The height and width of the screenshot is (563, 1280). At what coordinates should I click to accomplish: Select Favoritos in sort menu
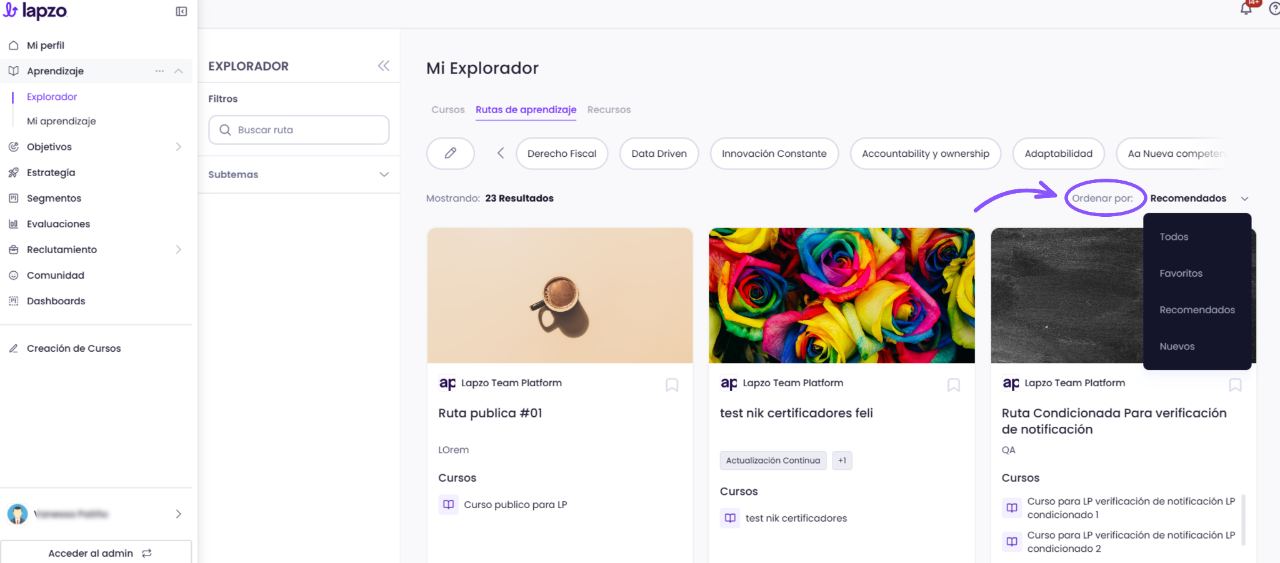coord(1197,273)
